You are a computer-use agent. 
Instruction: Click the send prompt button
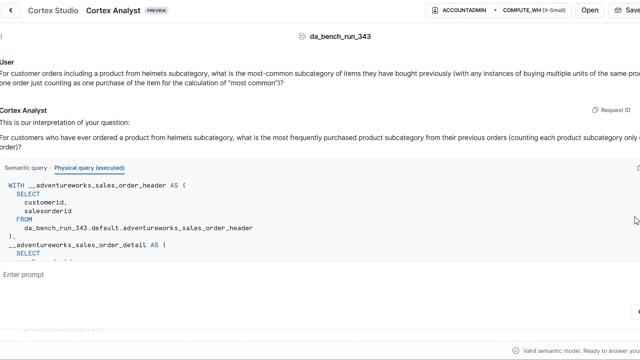point(637,312)
